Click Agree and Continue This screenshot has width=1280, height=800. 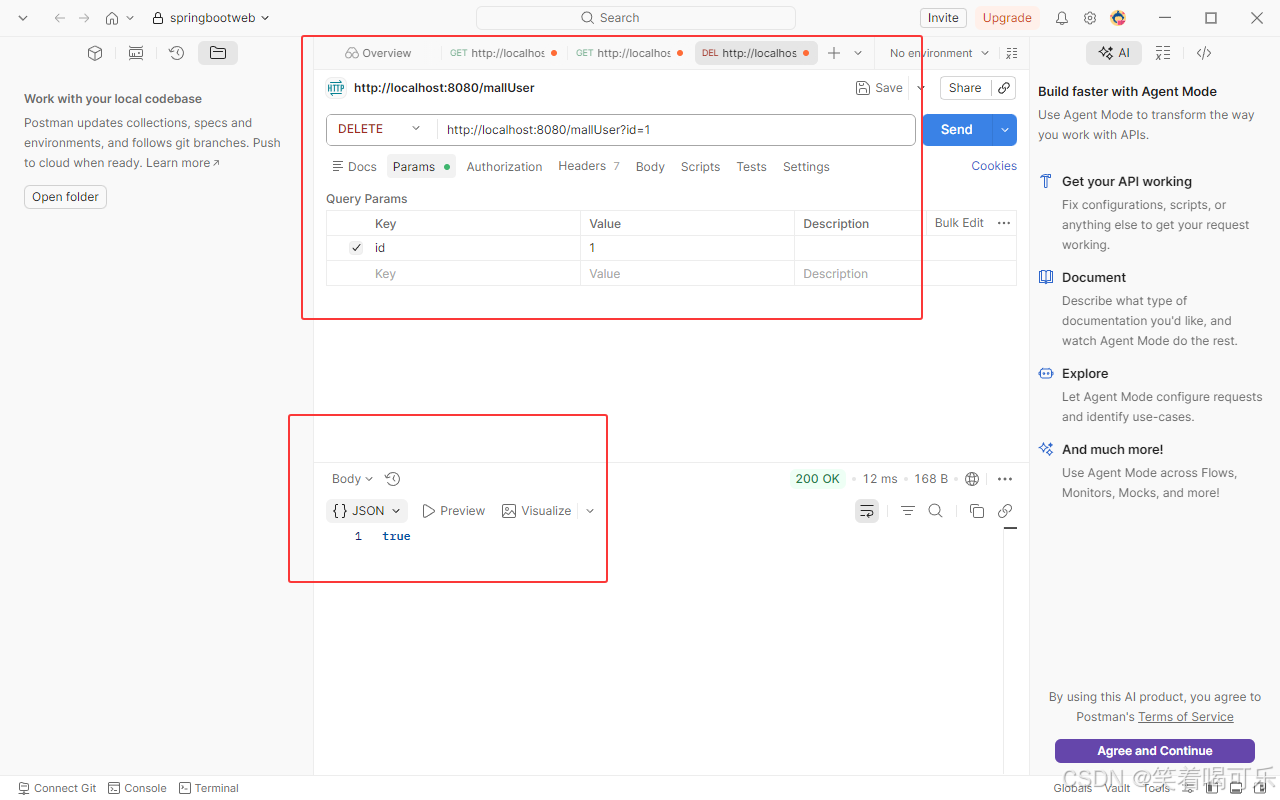1155,751
